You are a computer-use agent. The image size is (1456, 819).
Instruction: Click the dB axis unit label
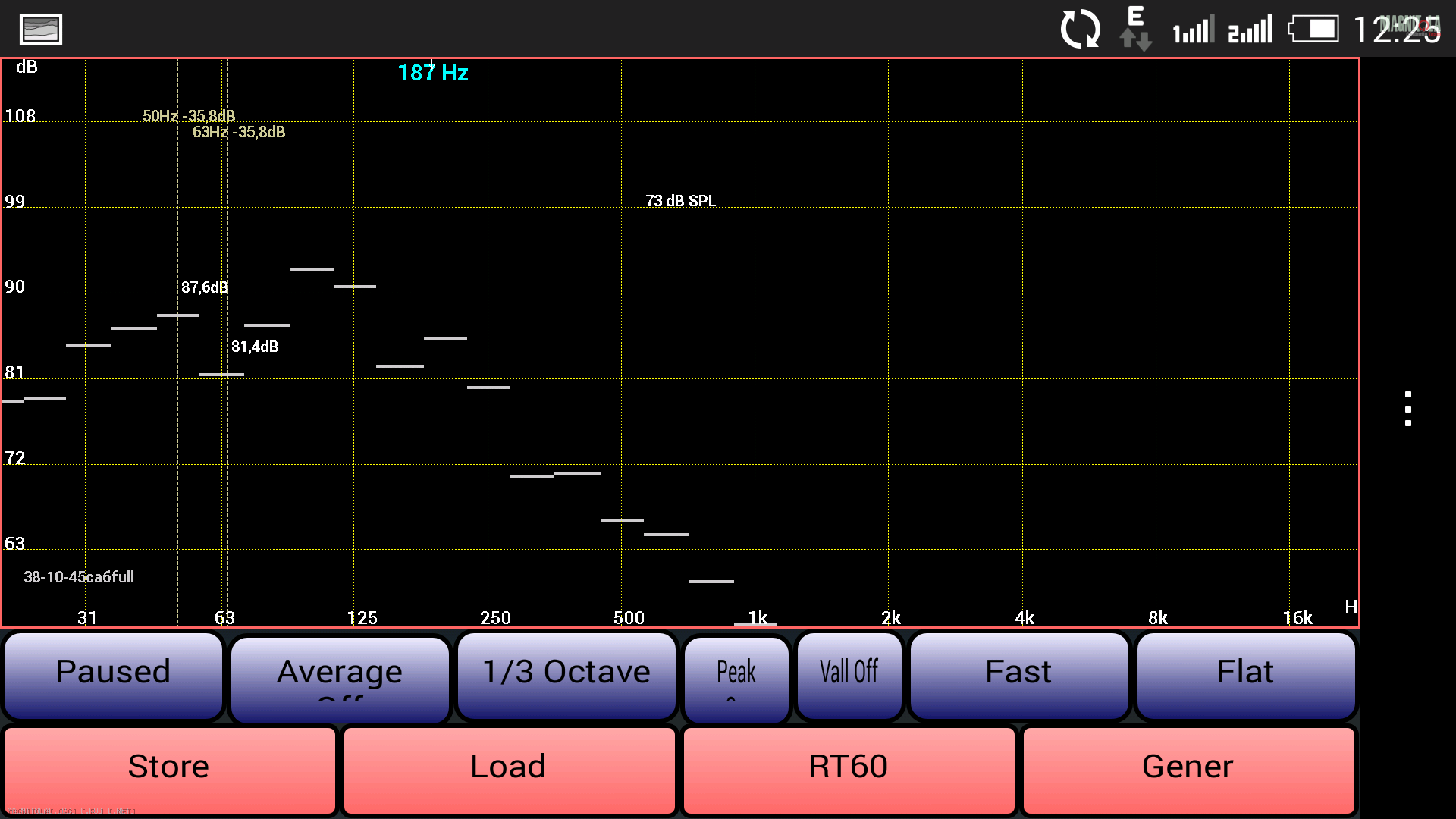(27, 67)
